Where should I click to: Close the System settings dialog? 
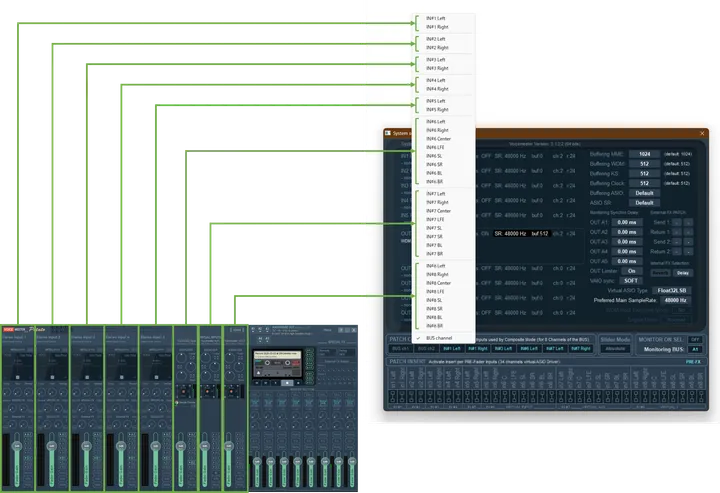click(702, 133)
